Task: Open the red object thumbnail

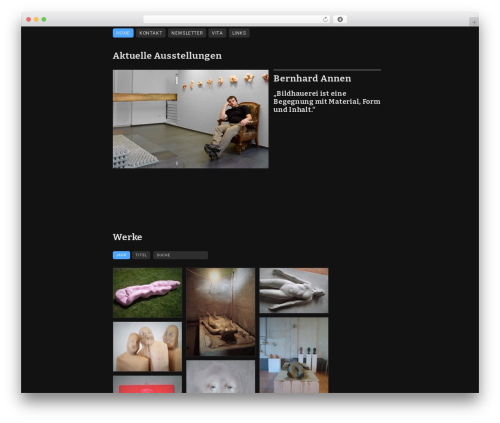Action: click(147, 384)
